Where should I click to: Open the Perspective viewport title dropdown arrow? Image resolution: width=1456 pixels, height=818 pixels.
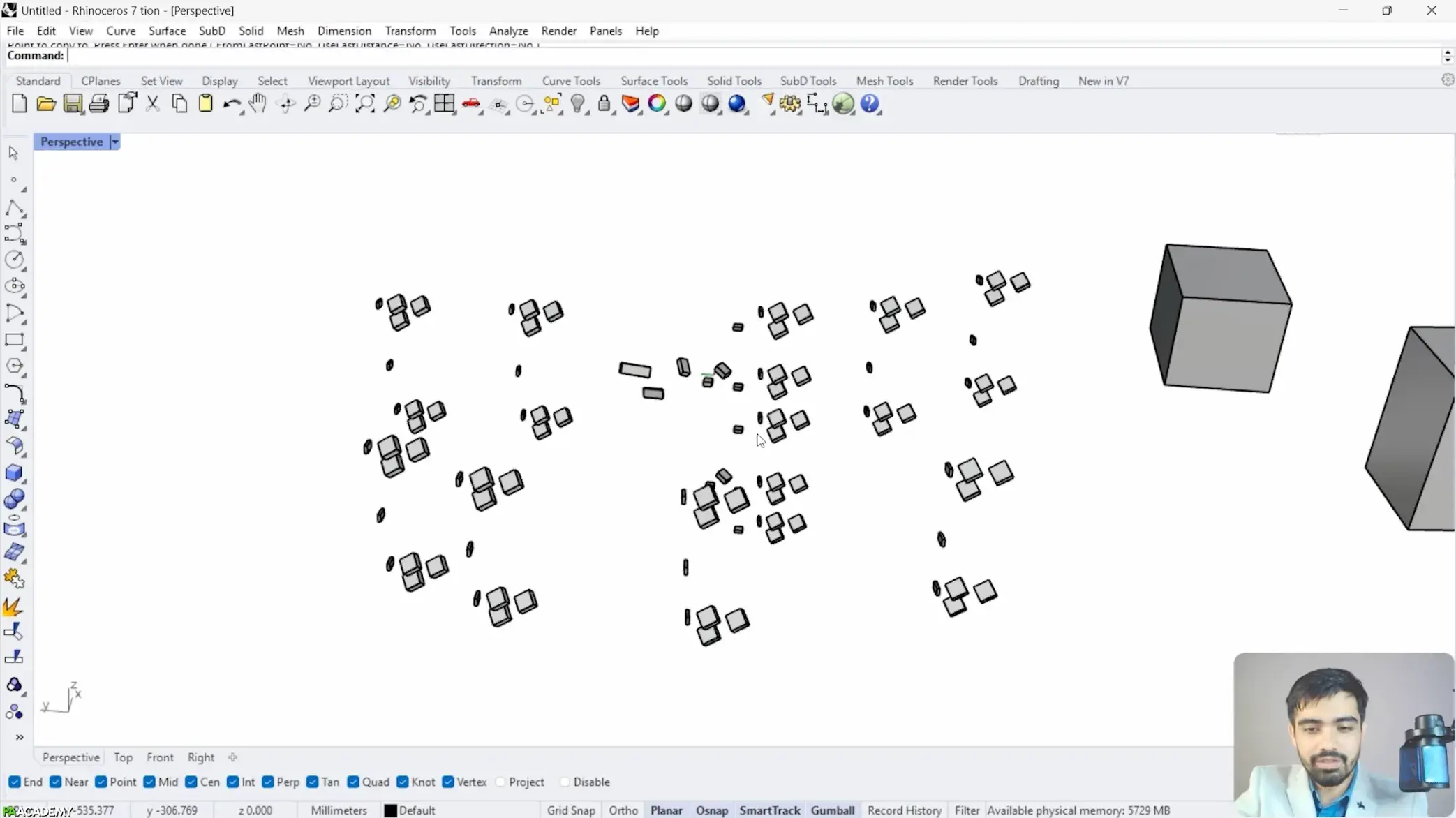(115, 142)
